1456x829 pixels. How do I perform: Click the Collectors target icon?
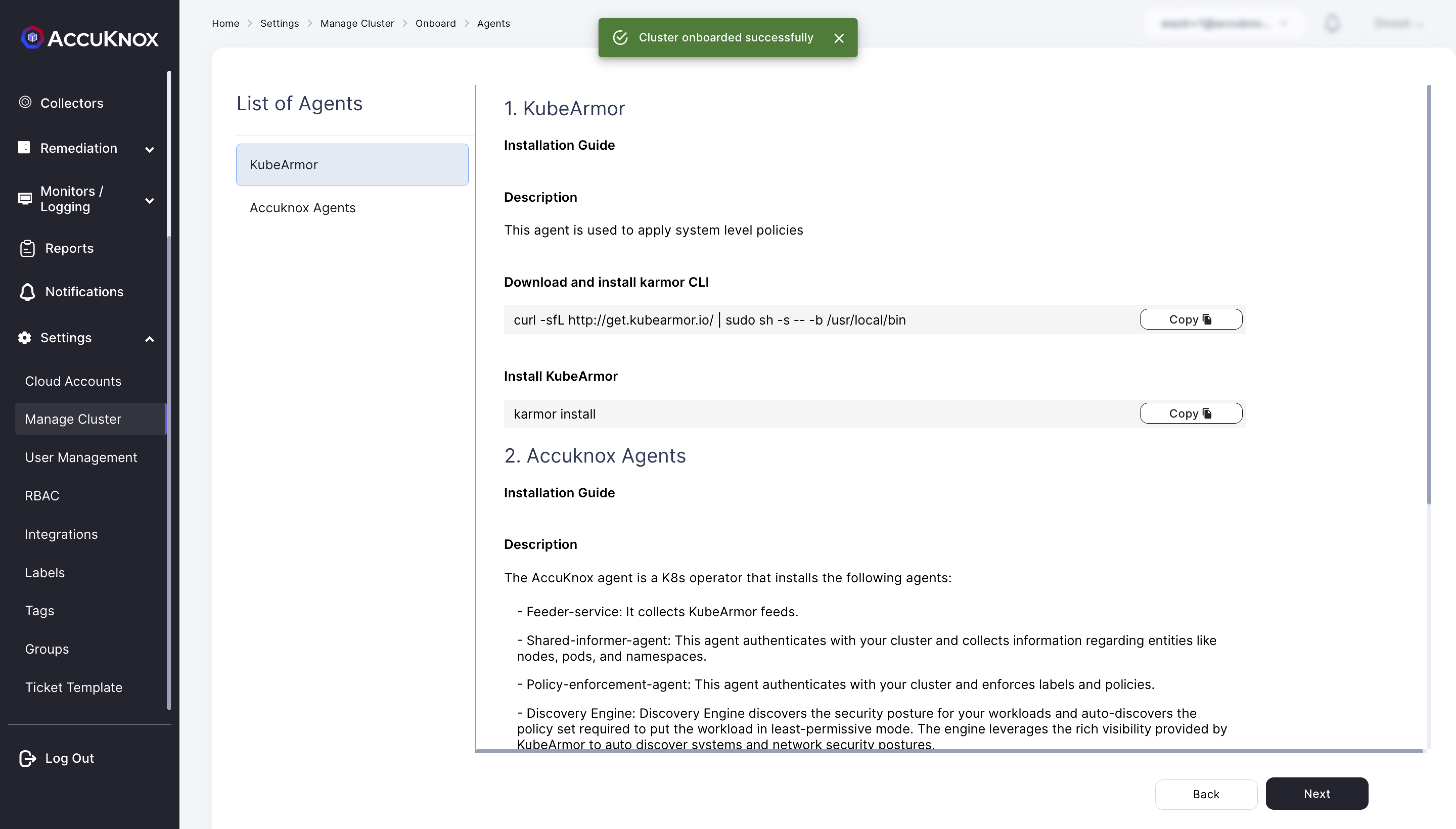(x=25, y=102)
